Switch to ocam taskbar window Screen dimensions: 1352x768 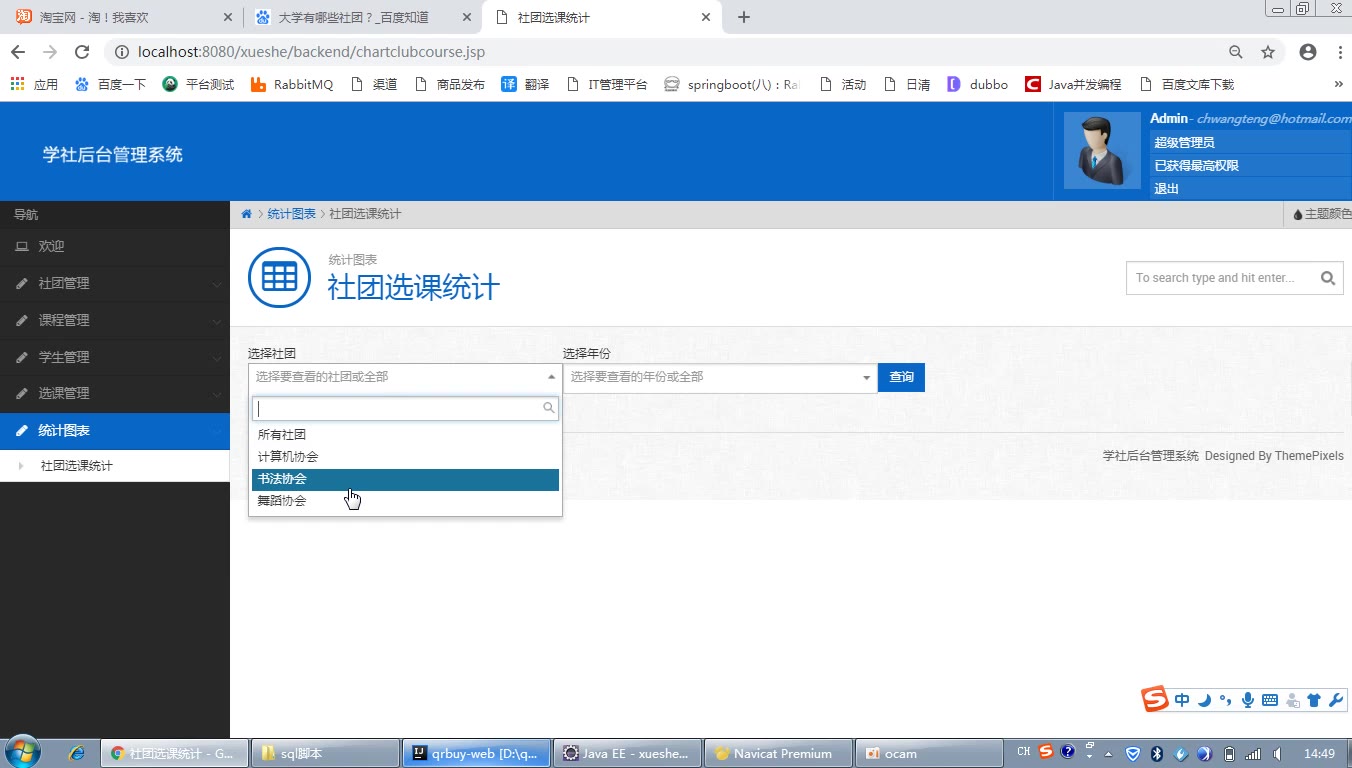929,753
